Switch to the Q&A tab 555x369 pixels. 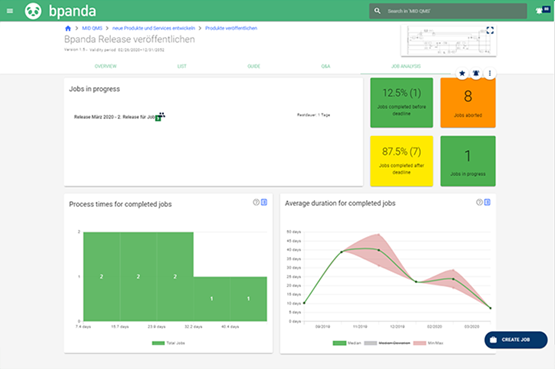click(x=325, y=66)
